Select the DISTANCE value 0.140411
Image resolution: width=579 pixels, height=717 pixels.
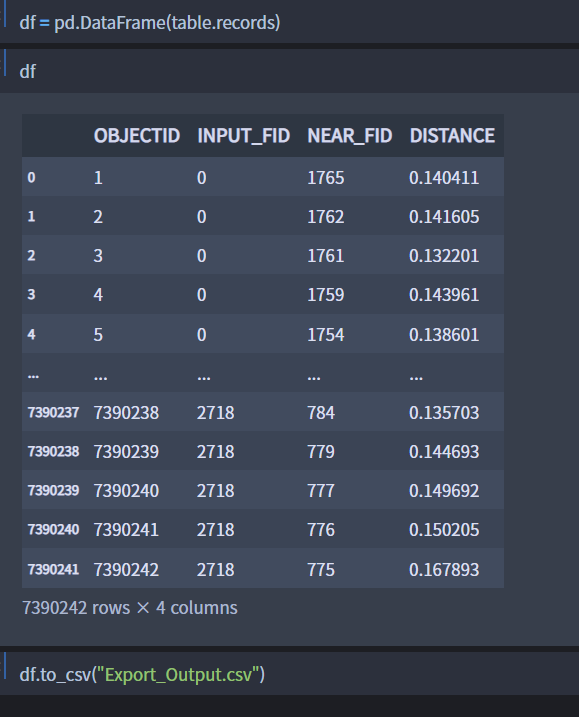444,177
